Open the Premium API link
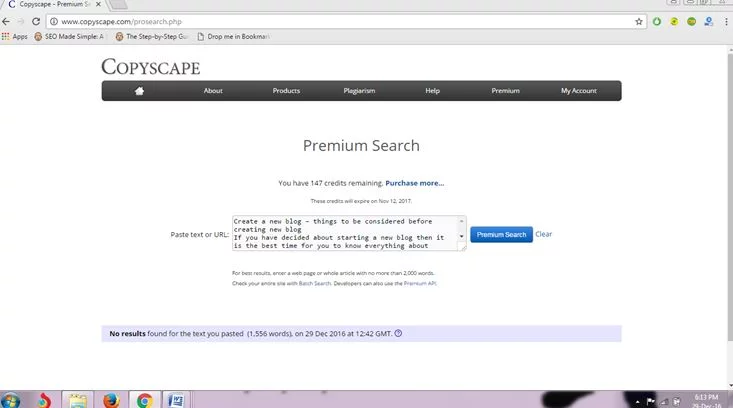733x408 pixels. click(x=420, y=284)
